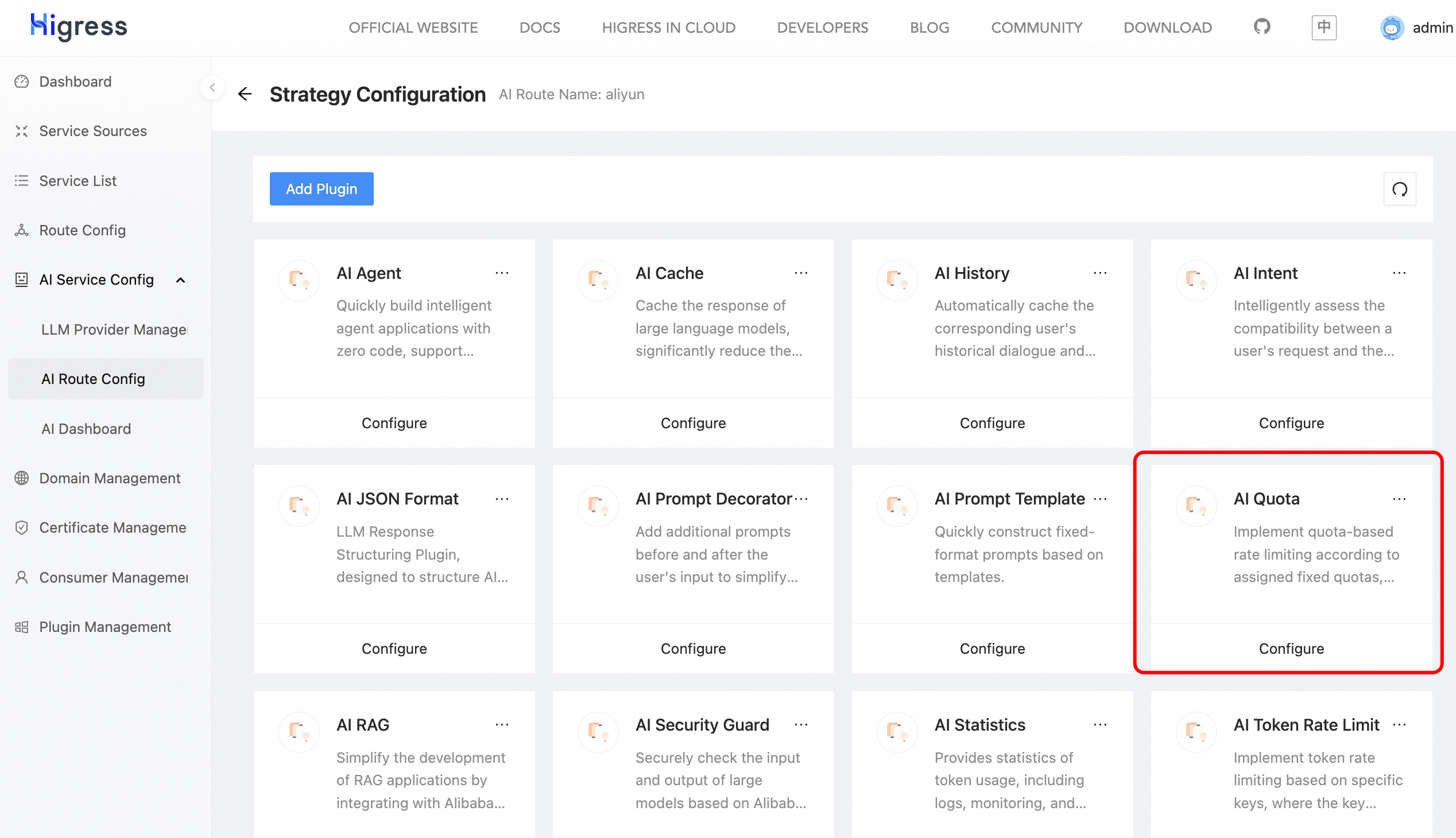Switch language with the 中 icon

(x=1323, y=27)
